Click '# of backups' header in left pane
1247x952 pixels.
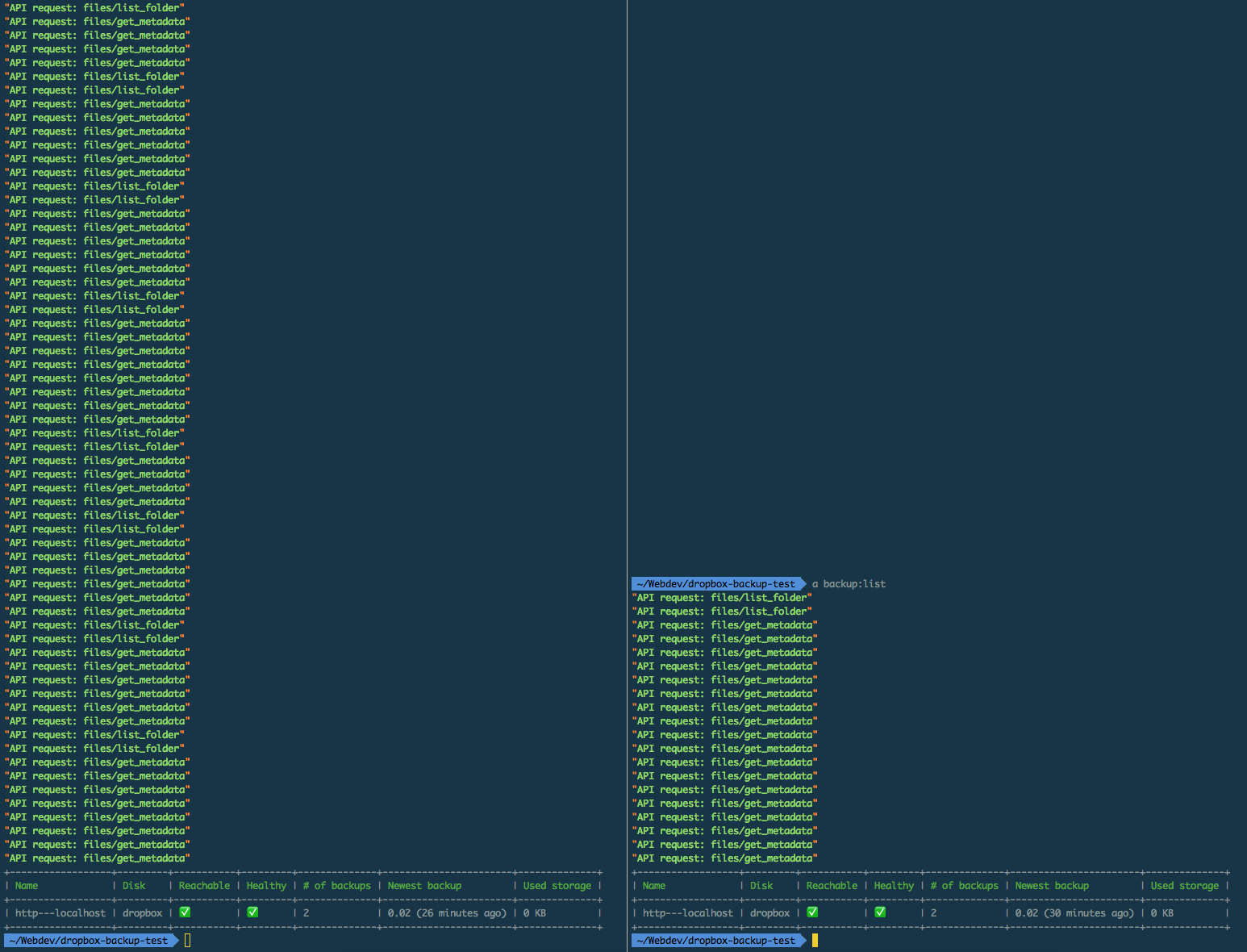pos(337,886)
